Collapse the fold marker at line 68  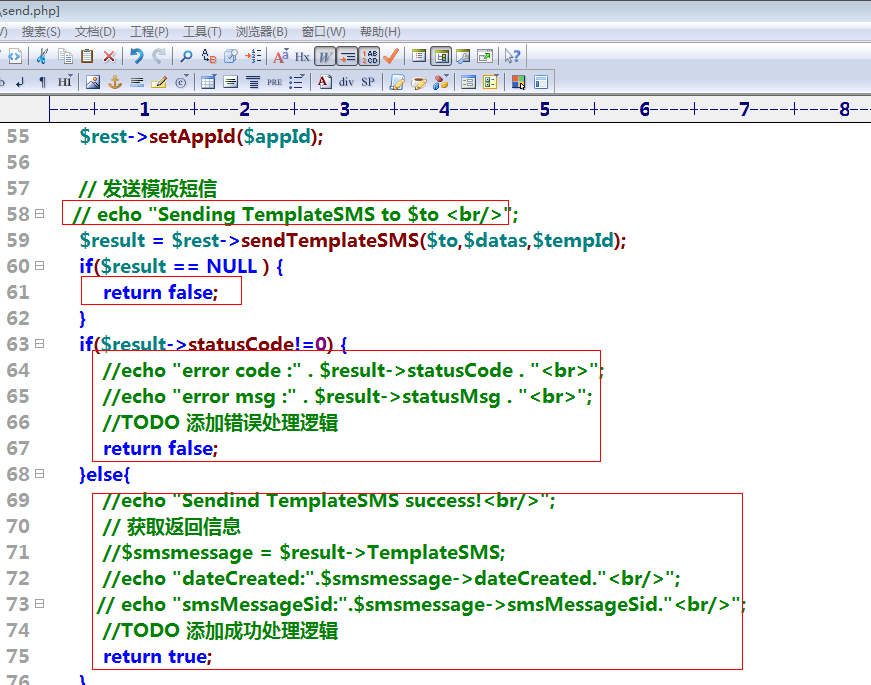point(39,473)
